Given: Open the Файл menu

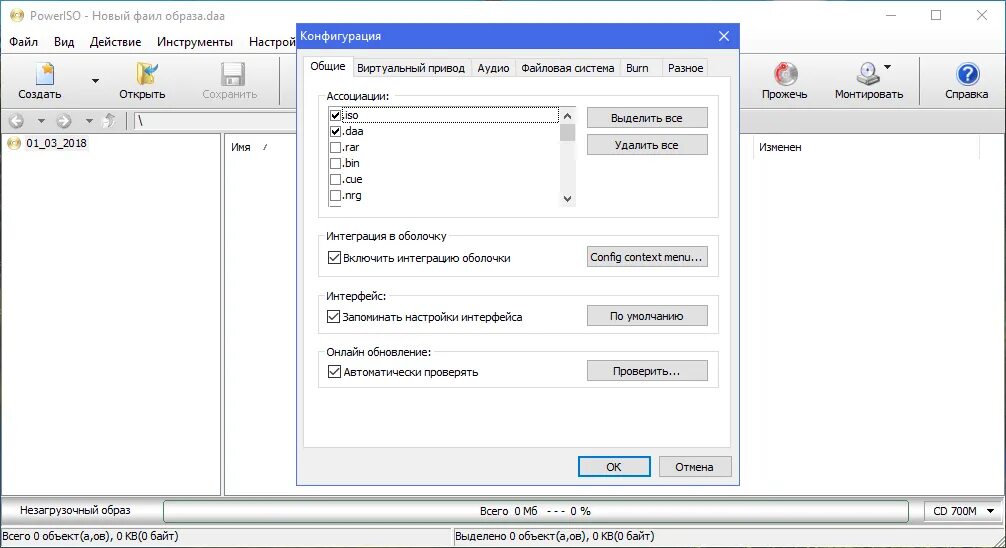Looking at the screenshot, I should [x=23, y=42].
